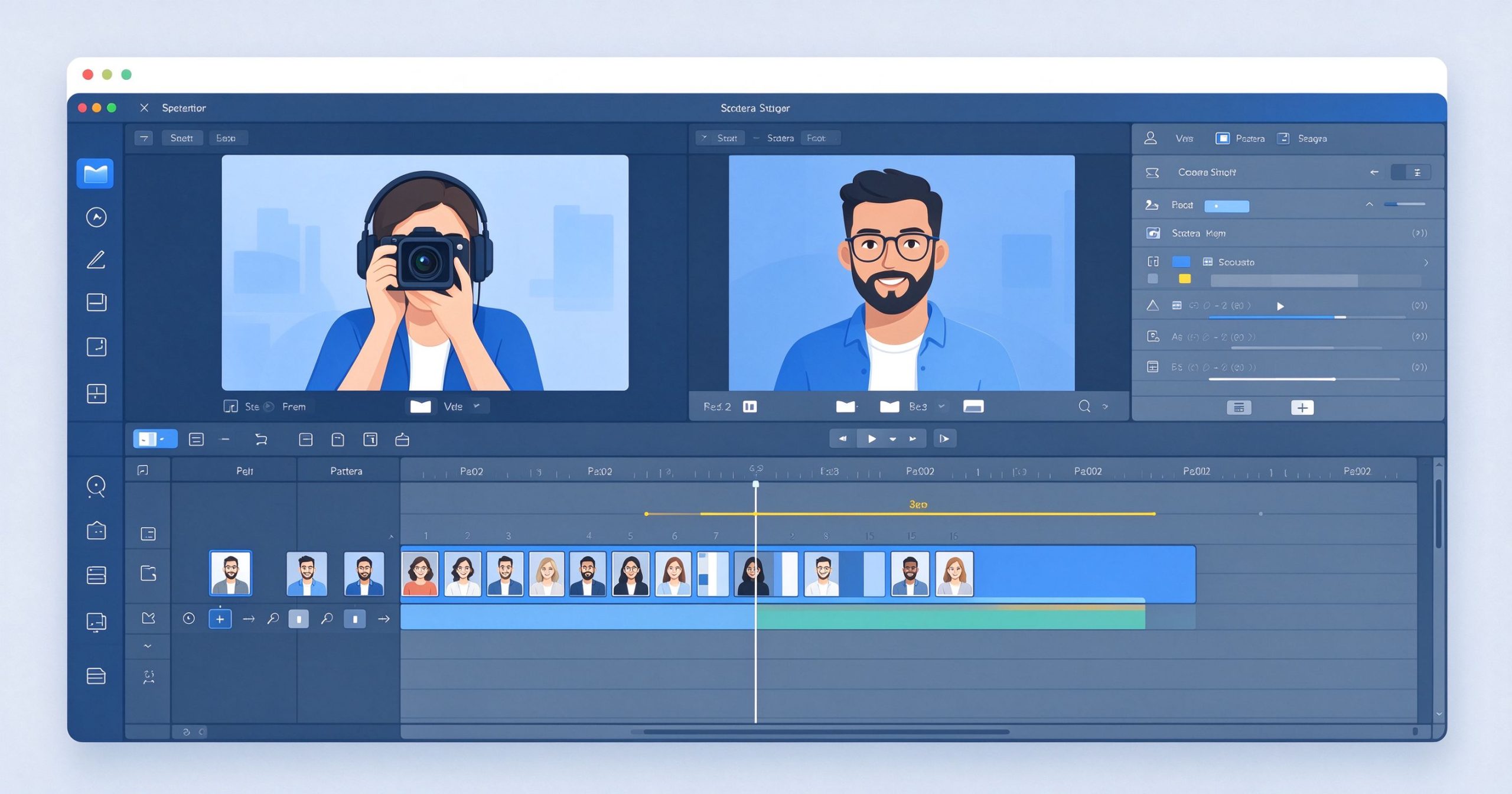Expand the Scousto row chevron
The image size is (1512, 794).
pyautogui.click(x=1426, y=262)
